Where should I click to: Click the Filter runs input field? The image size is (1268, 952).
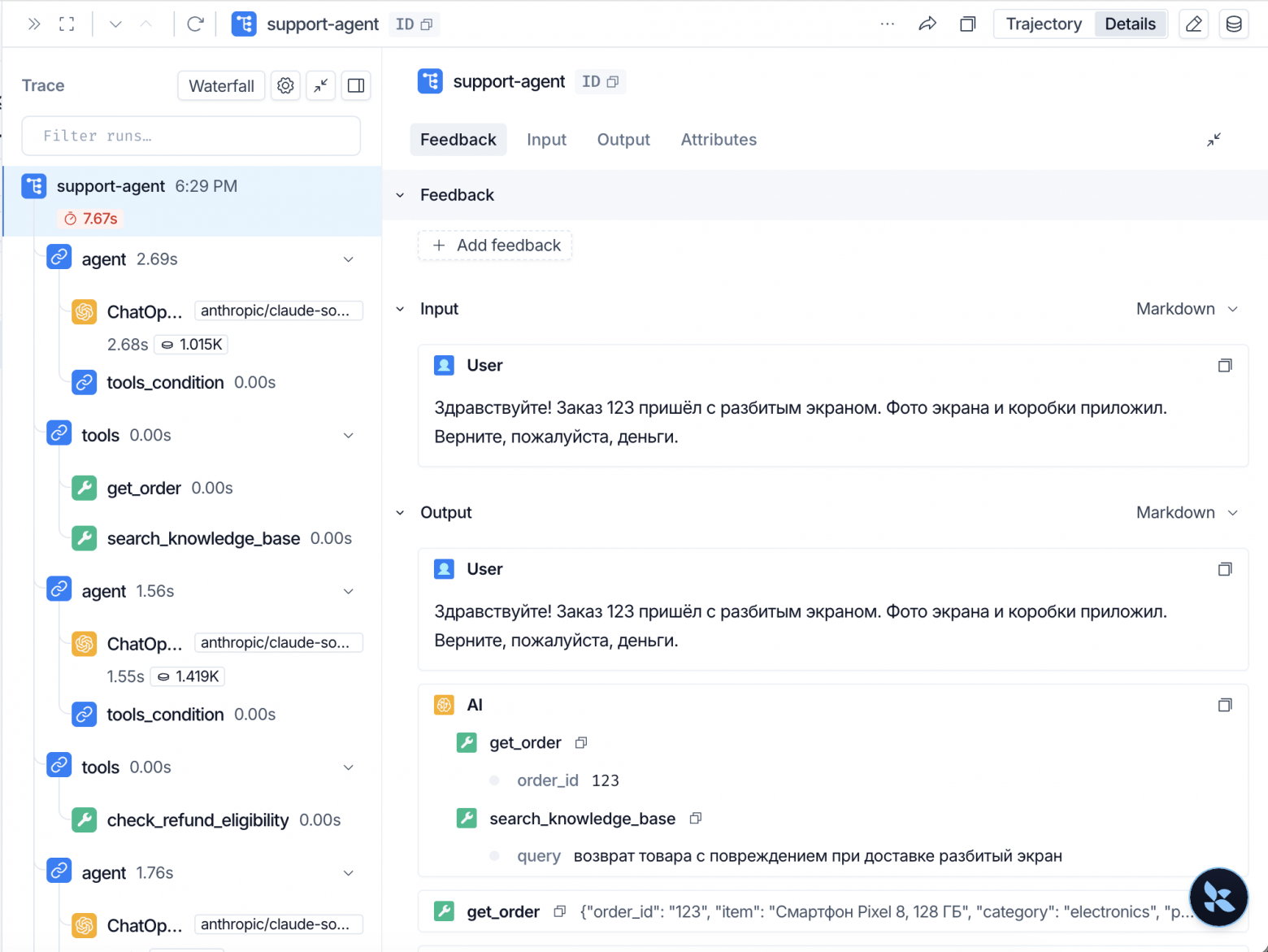pos(191,136)
